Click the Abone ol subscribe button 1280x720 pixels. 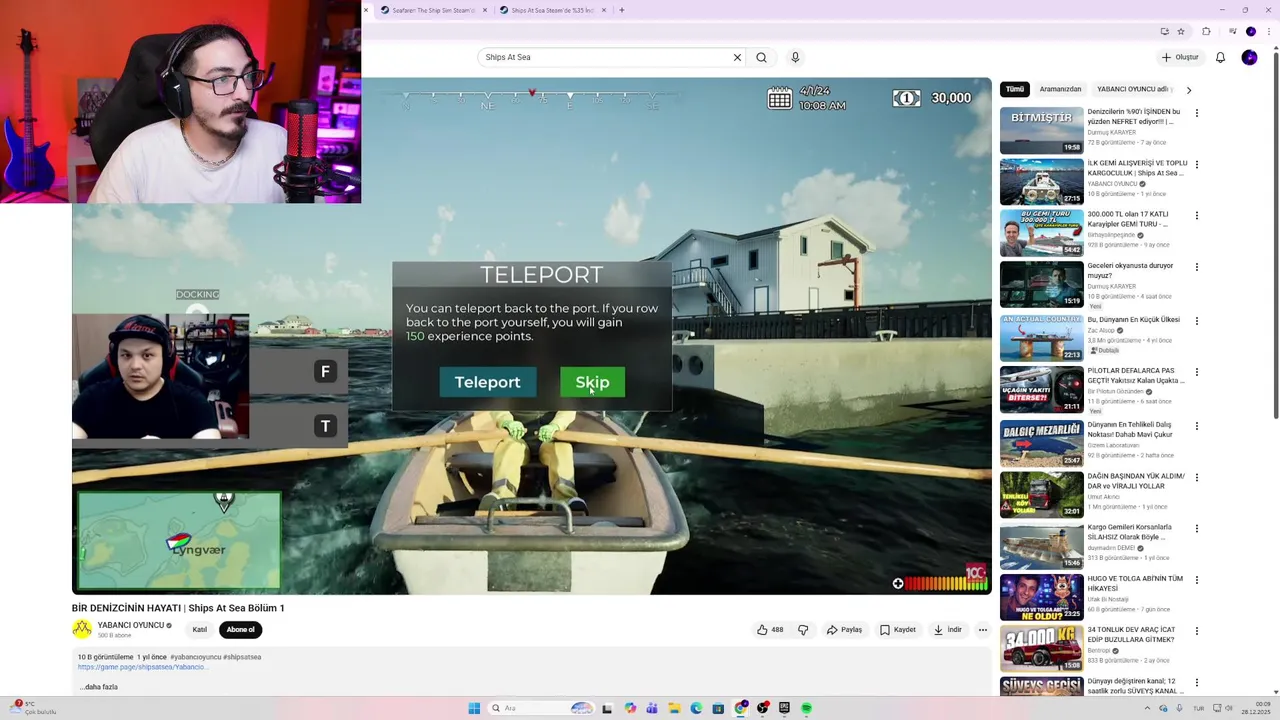(240, 630)
